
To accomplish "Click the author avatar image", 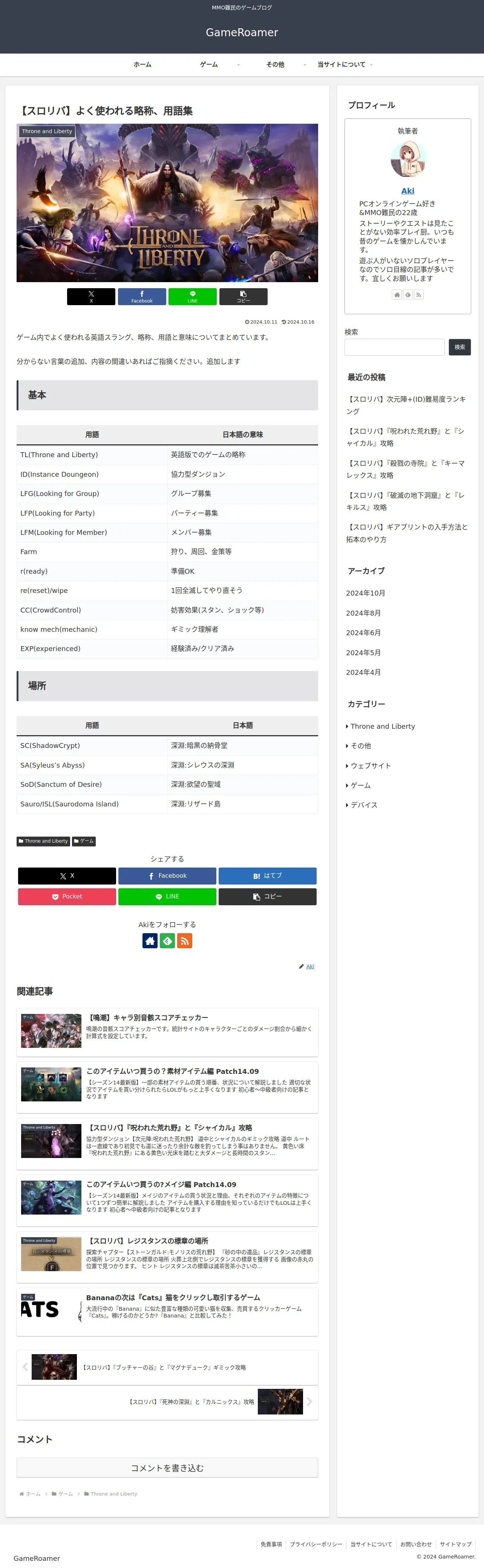I will point(408,160).
